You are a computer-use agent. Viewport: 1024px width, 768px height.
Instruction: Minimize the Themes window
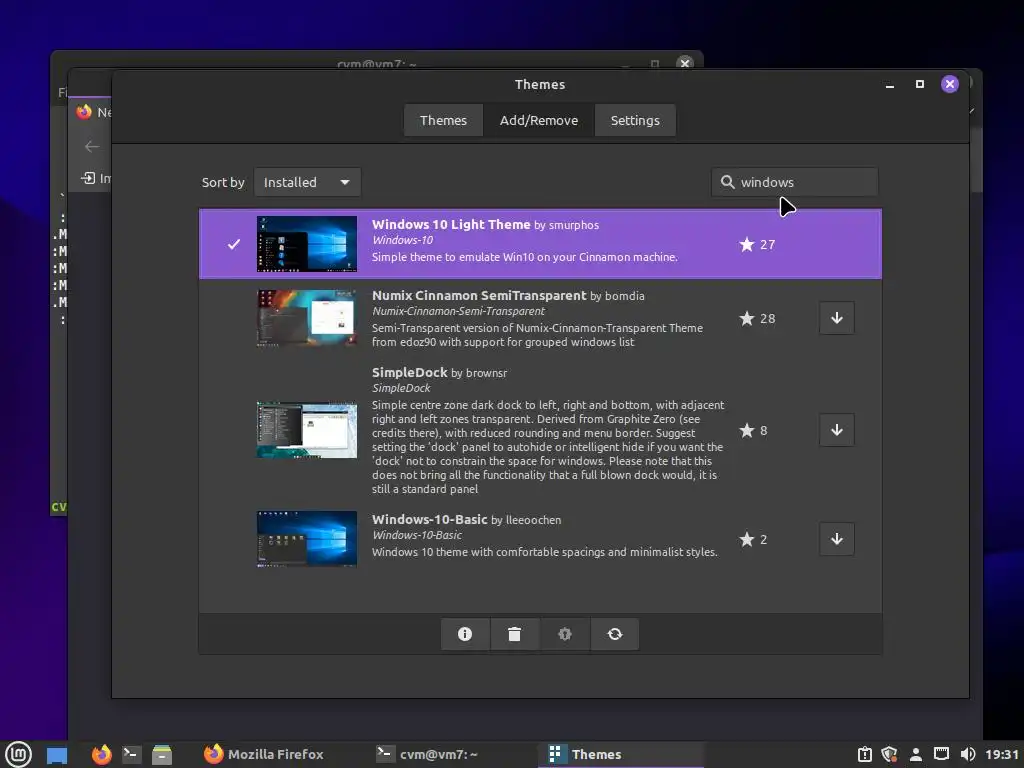[889, 84]
